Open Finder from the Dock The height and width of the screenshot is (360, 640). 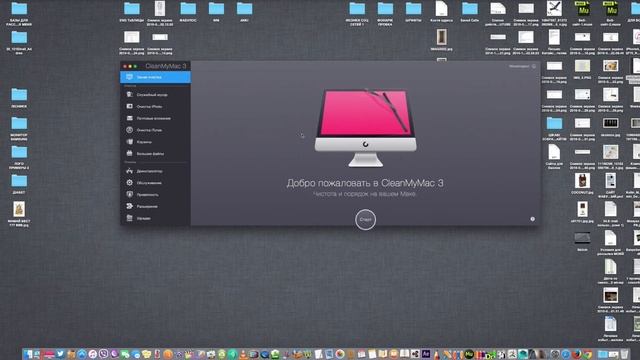coord(27,354)
